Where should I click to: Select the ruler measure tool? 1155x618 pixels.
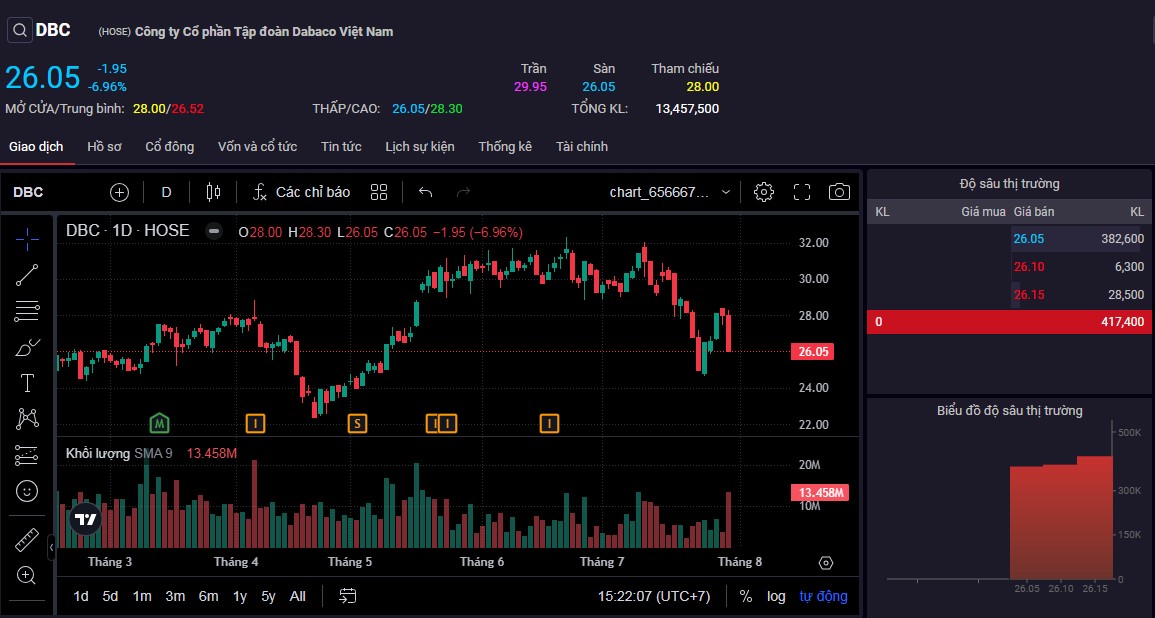pos(27,540)
